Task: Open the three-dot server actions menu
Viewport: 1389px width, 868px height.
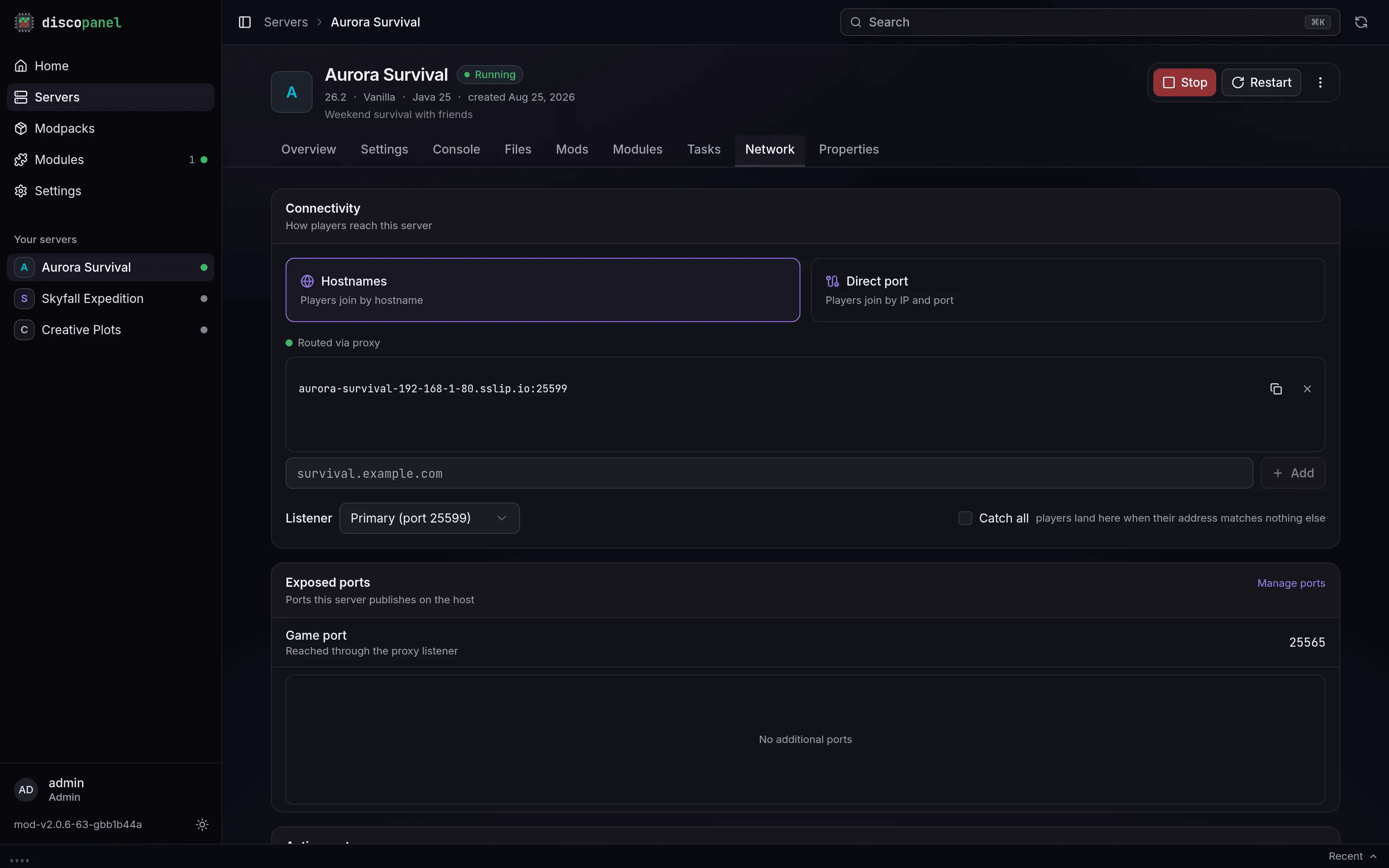Action: 1320,82
